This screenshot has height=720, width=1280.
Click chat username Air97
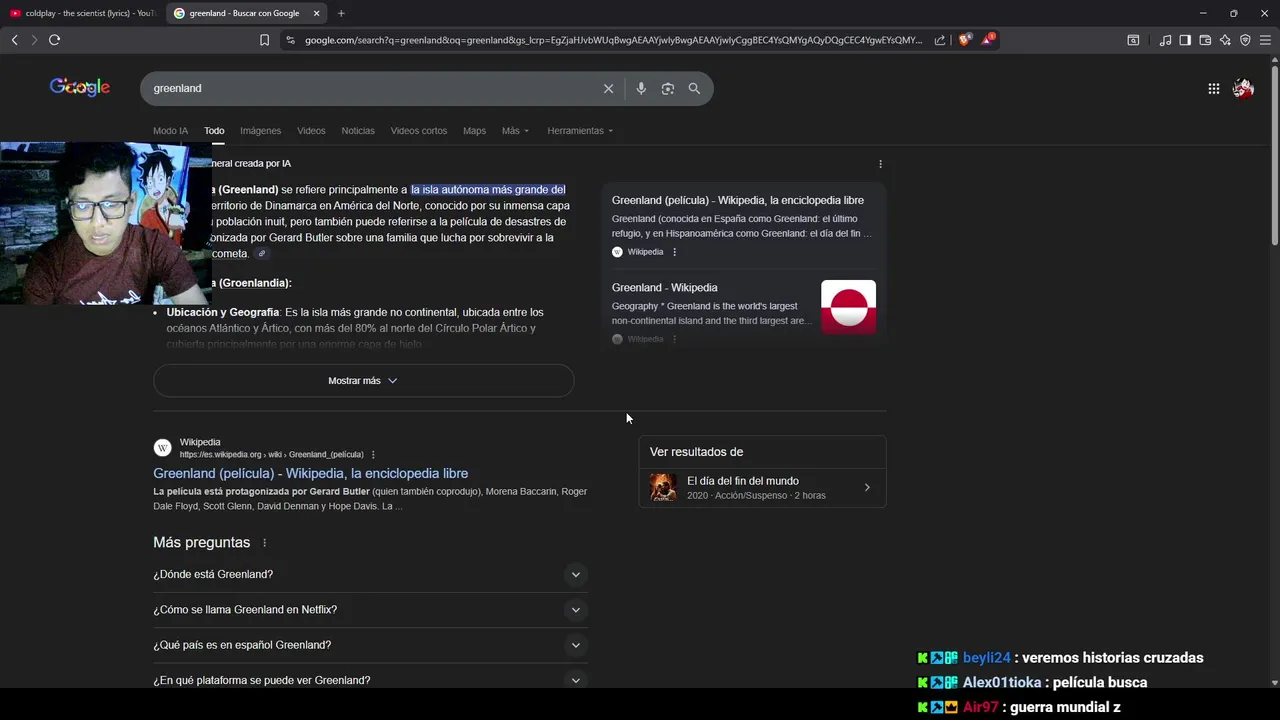[x=980, y=707]
